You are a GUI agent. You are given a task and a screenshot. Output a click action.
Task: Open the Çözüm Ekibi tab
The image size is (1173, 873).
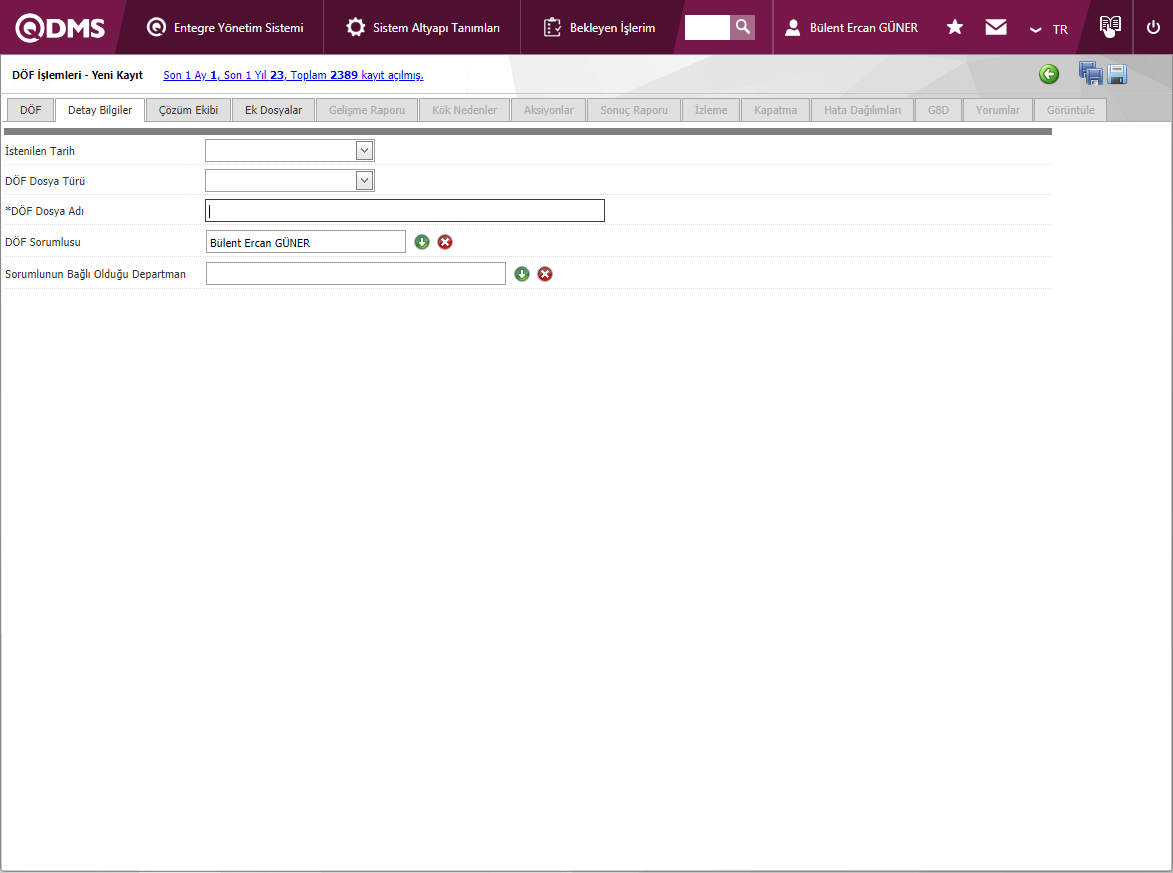[x=189, y=110]
